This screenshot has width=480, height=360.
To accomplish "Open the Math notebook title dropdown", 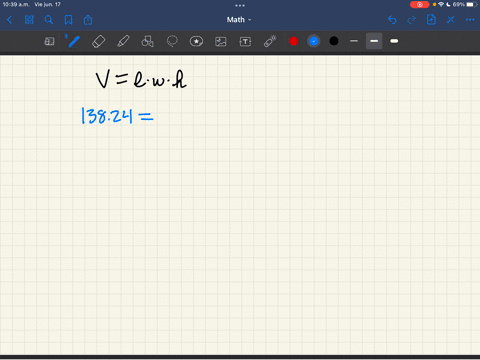I will [x=239, y=20].
